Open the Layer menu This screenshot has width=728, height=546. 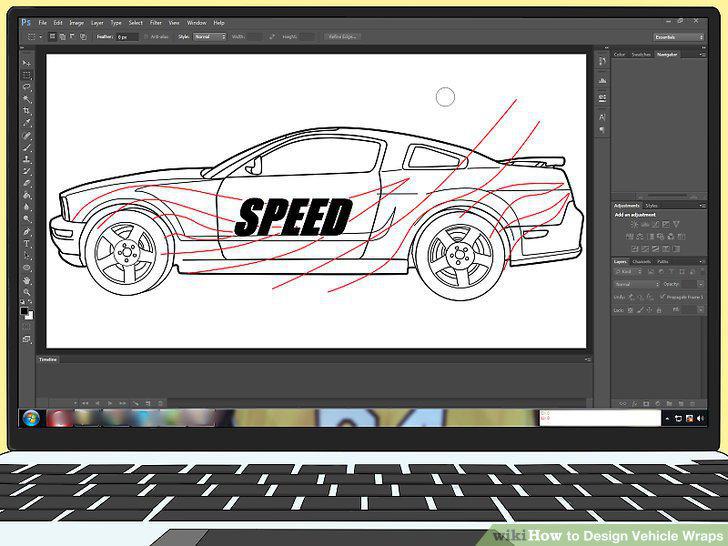click(97, 22)
